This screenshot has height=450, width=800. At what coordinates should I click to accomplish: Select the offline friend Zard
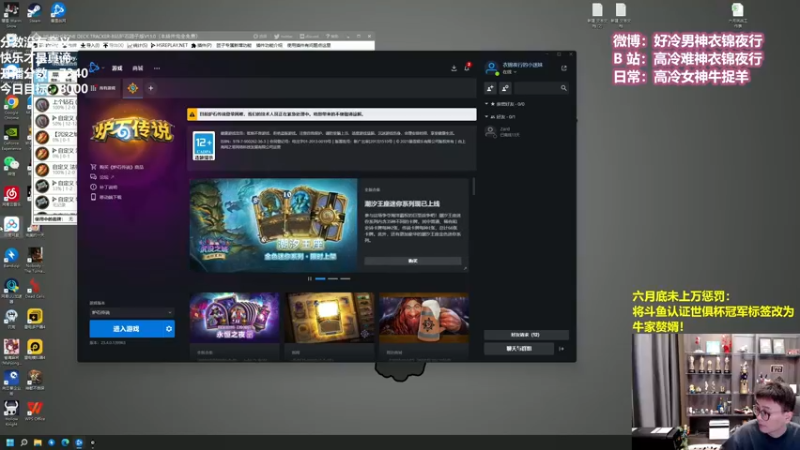click(526, 132)
